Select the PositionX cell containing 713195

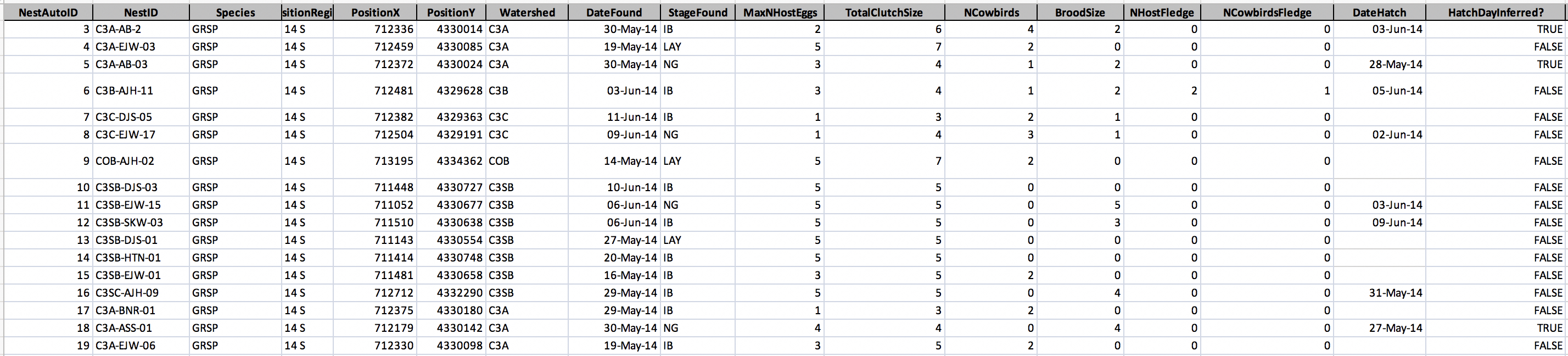point(375,161)
